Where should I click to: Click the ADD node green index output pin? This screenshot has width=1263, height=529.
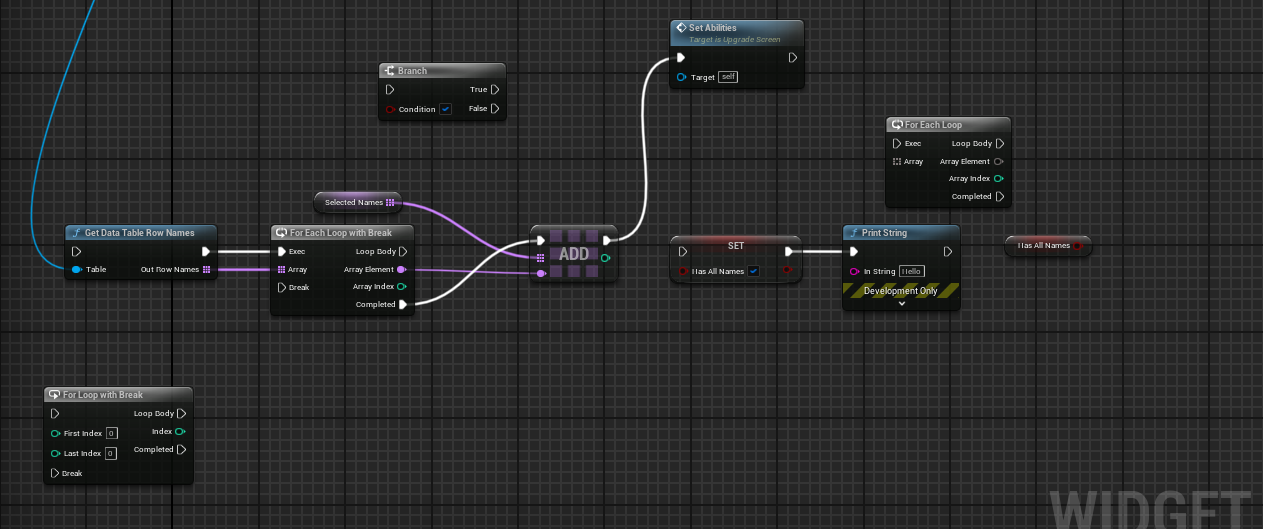coord(607,257)
